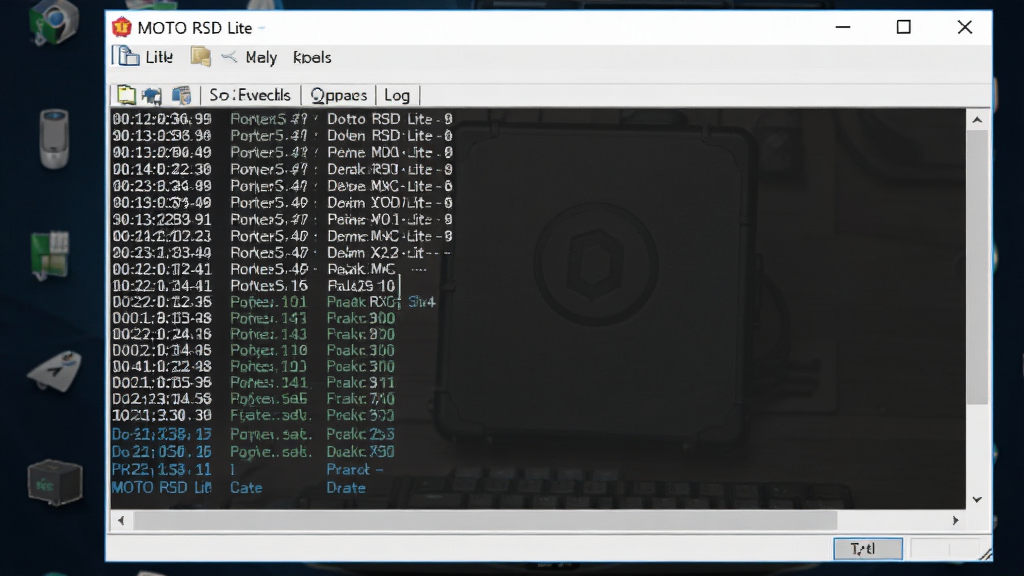Select green log entry 'Poker.101'
Viewport: 1024px width, 576px height.
point(274,302)
